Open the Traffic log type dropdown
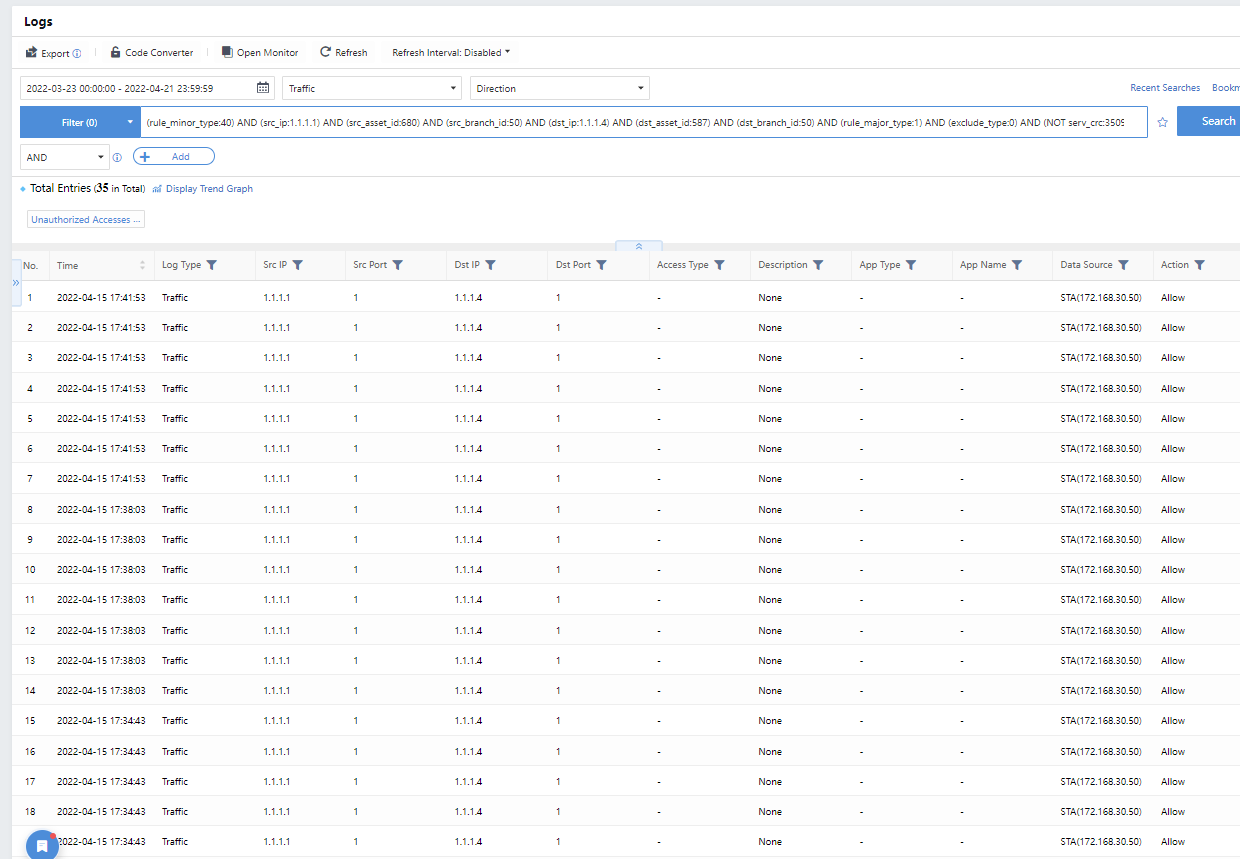The width and height of the screenshot is (1240, 859). (x=371, y=88)
